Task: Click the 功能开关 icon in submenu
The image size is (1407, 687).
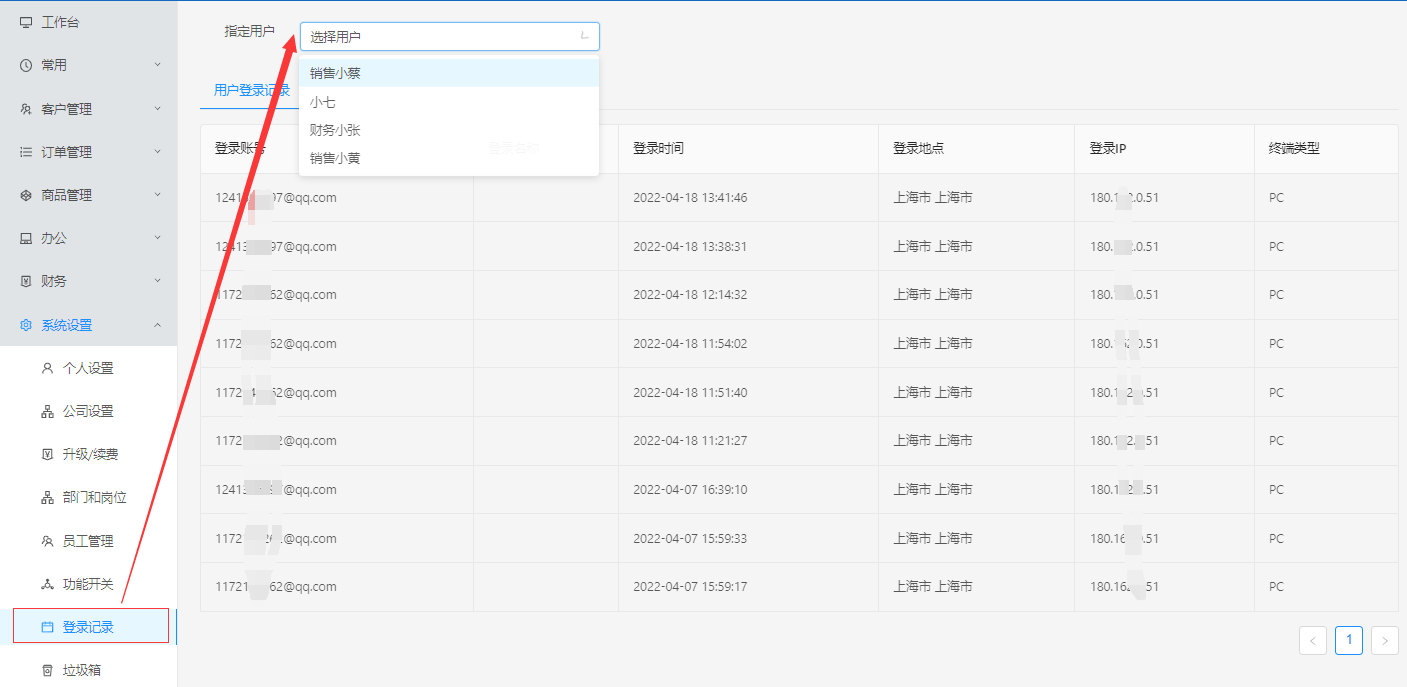Action: tap(47, 584)
